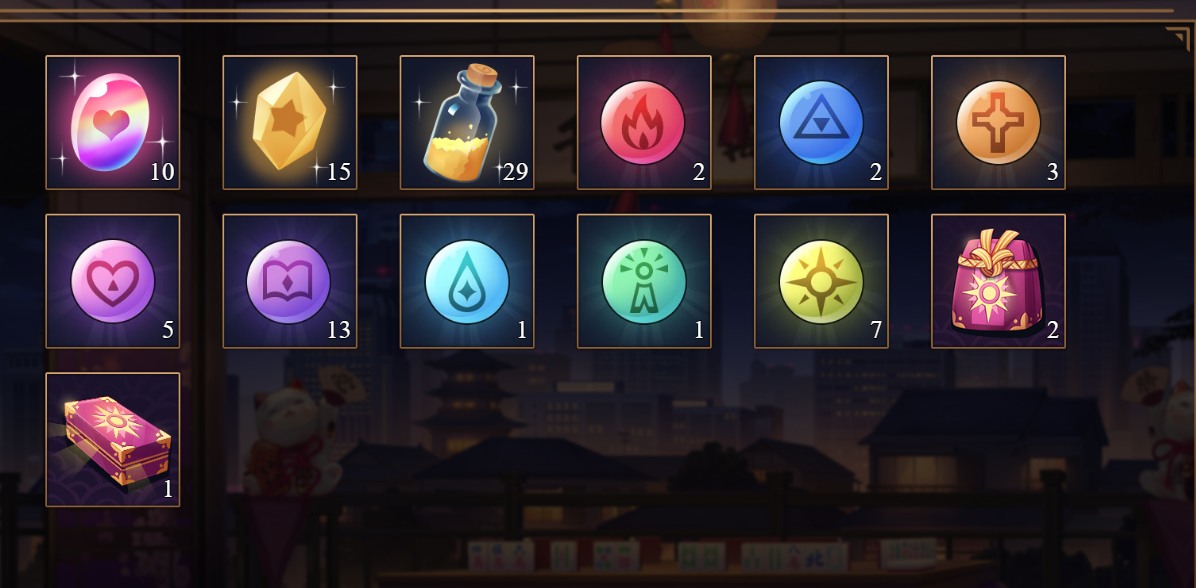Pick the green ribbon medal orb
Screen dimensions: 1196x588
click(x=644, y=281)
